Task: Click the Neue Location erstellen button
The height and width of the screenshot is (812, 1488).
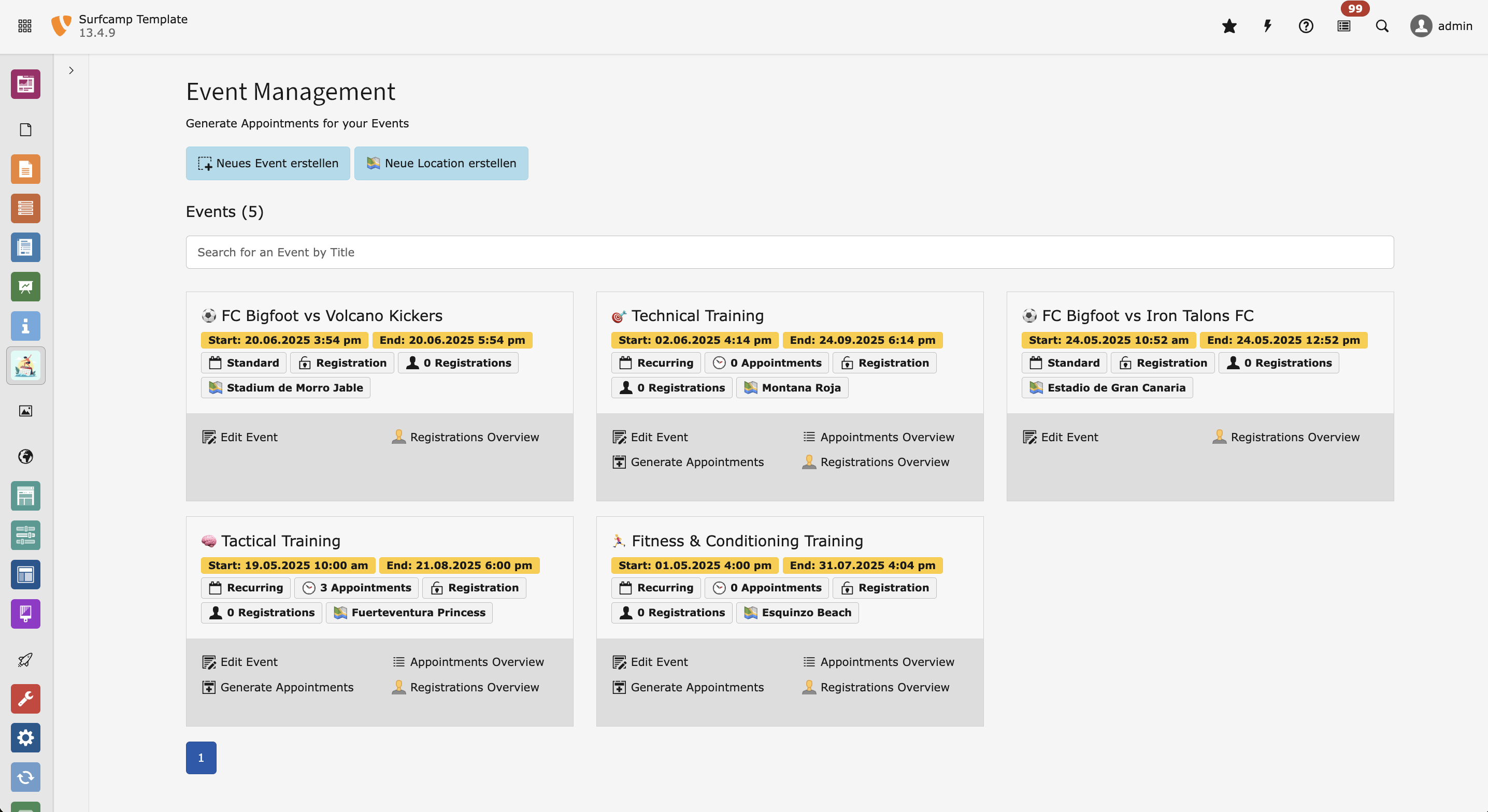Action: click(441, 164)
